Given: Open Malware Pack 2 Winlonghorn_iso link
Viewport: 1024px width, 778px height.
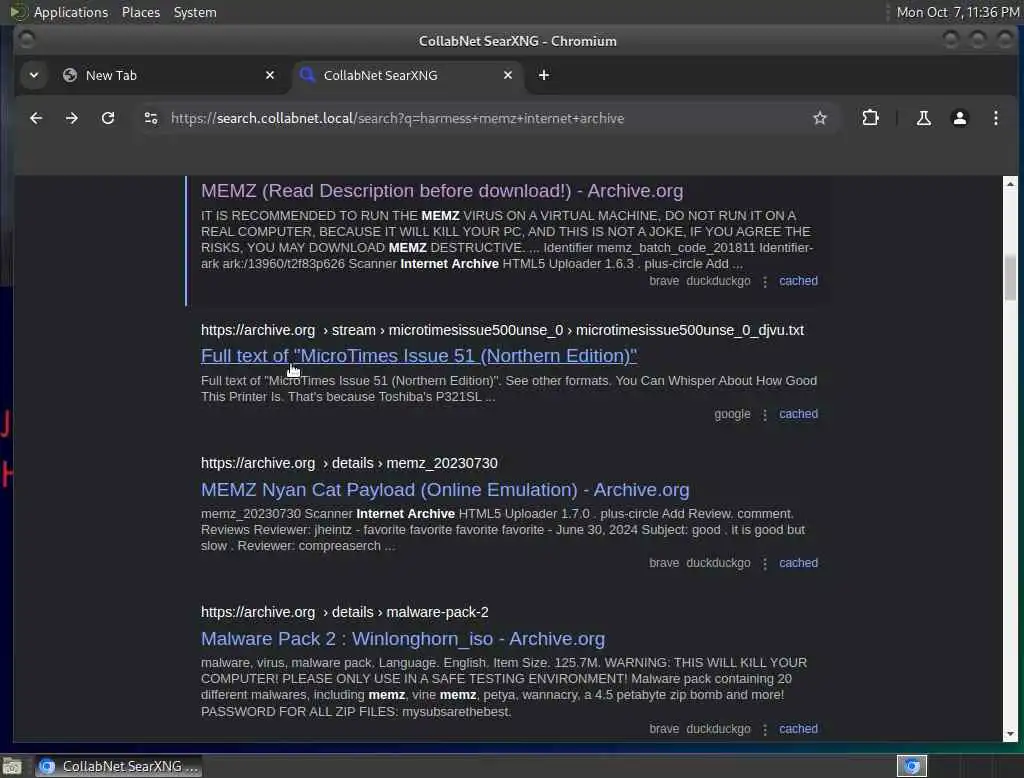Looking at the screenshot, I should 402,639.
